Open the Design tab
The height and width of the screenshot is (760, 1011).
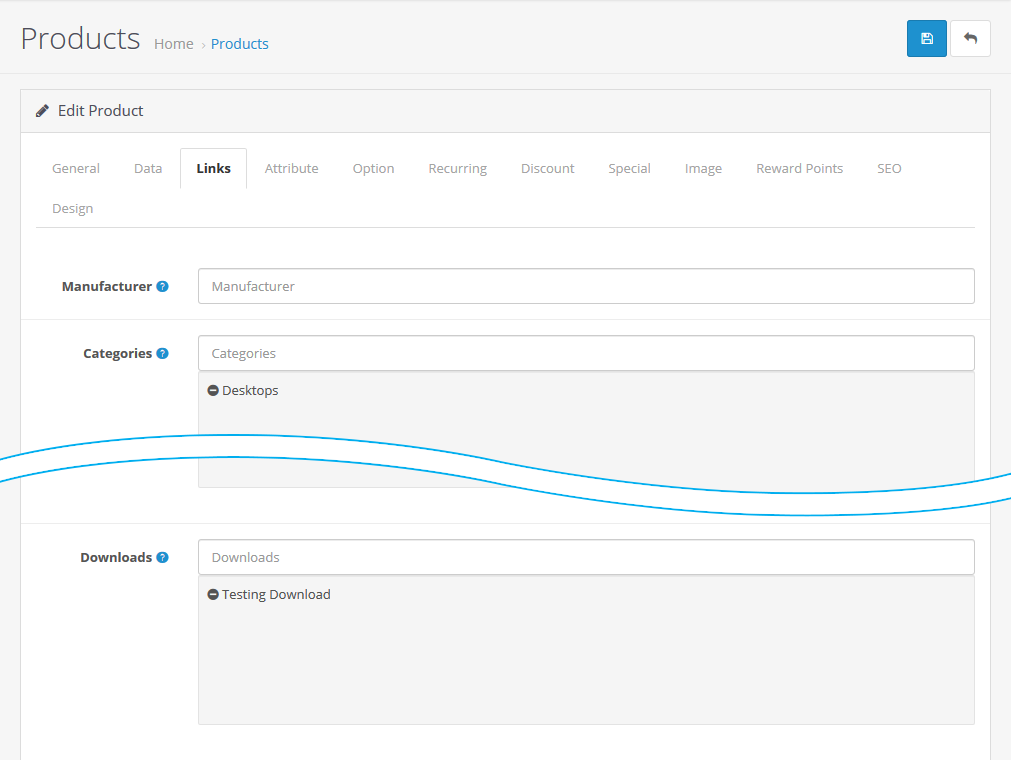click(x=73, y=208)
